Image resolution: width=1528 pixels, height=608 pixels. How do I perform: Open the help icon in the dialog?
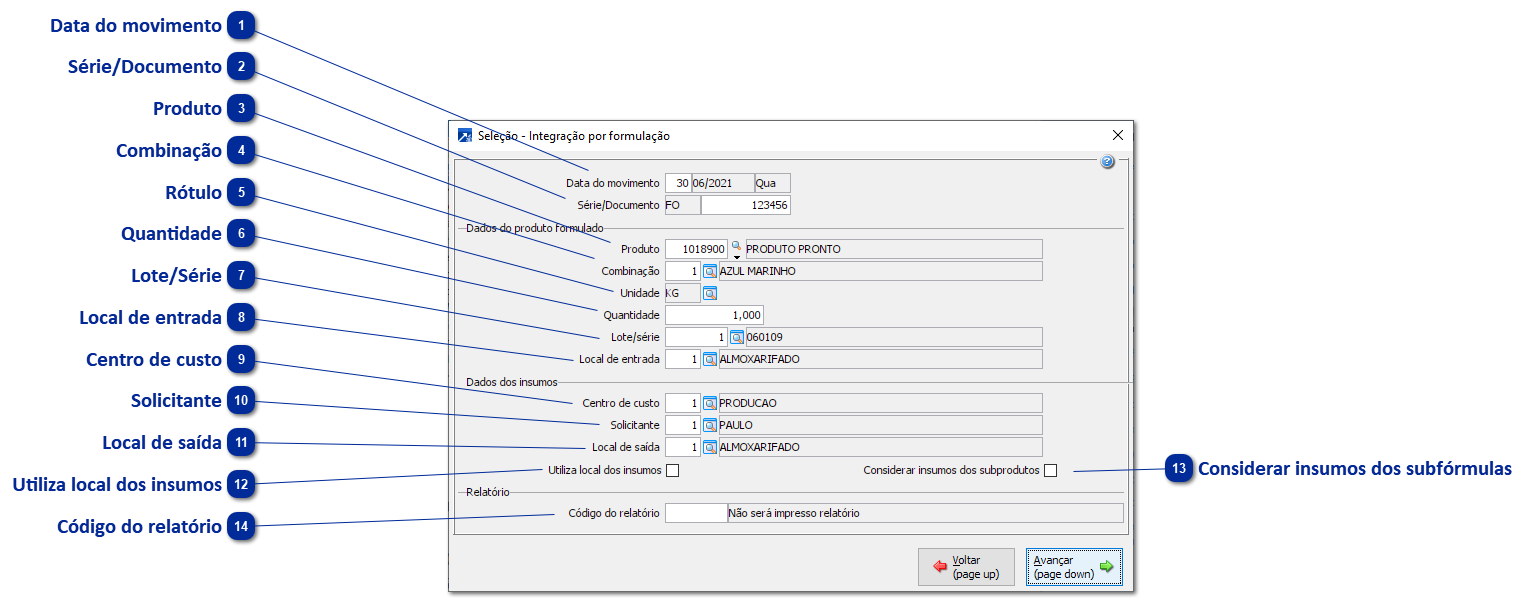point(1107,161)
